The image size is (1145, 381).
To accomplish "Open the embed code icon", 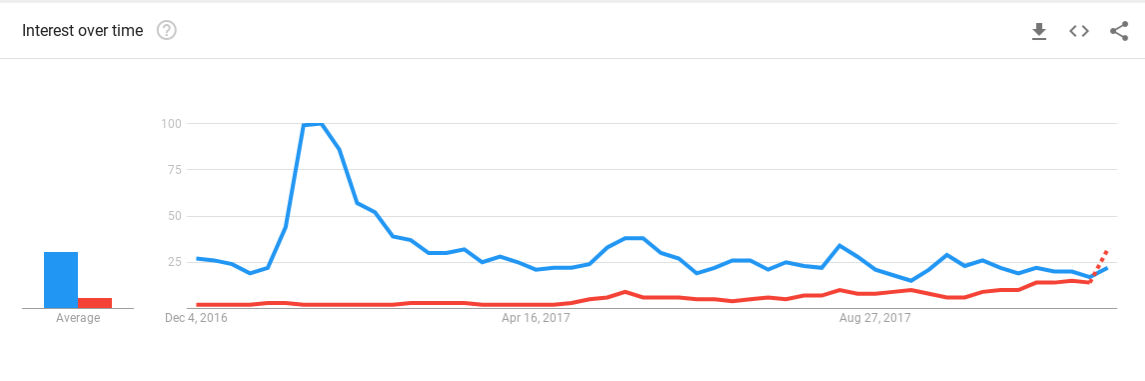I will tap(1079, 31).
